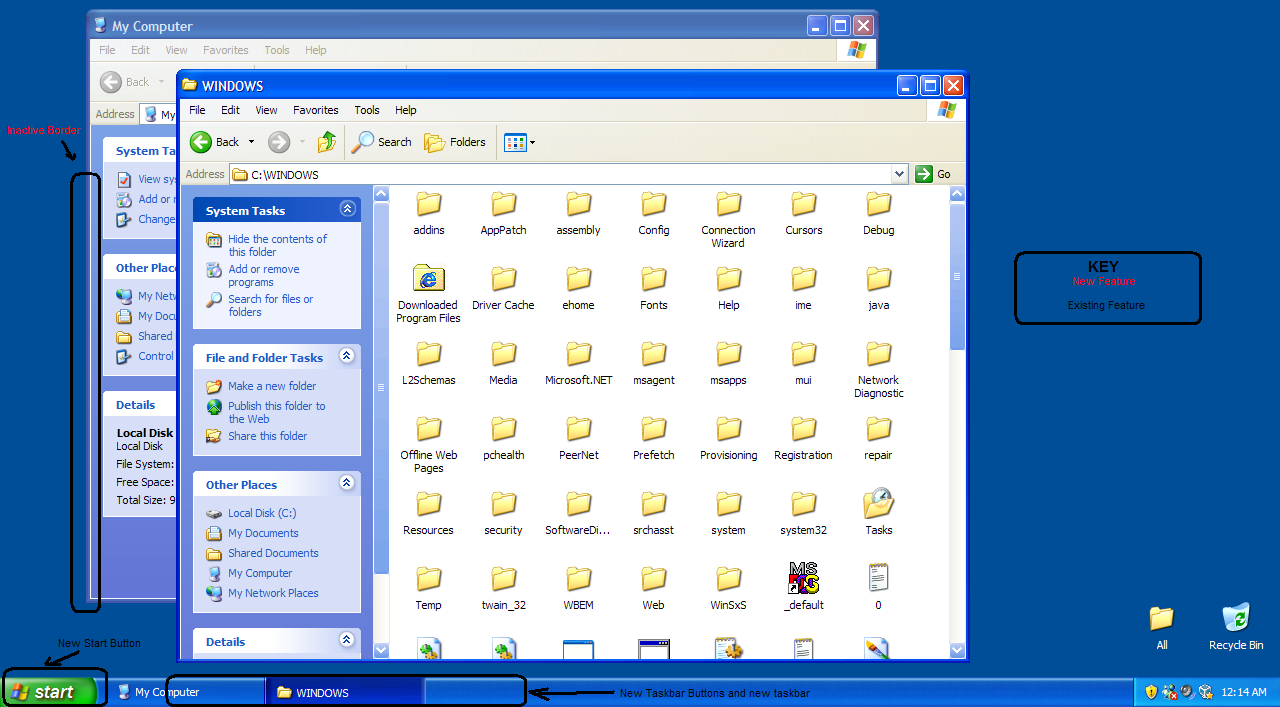Image resolution: width=1280 pixels, height=707 pixels.
Task: Collapse the System Tasks panel
Action: (347, 209)
